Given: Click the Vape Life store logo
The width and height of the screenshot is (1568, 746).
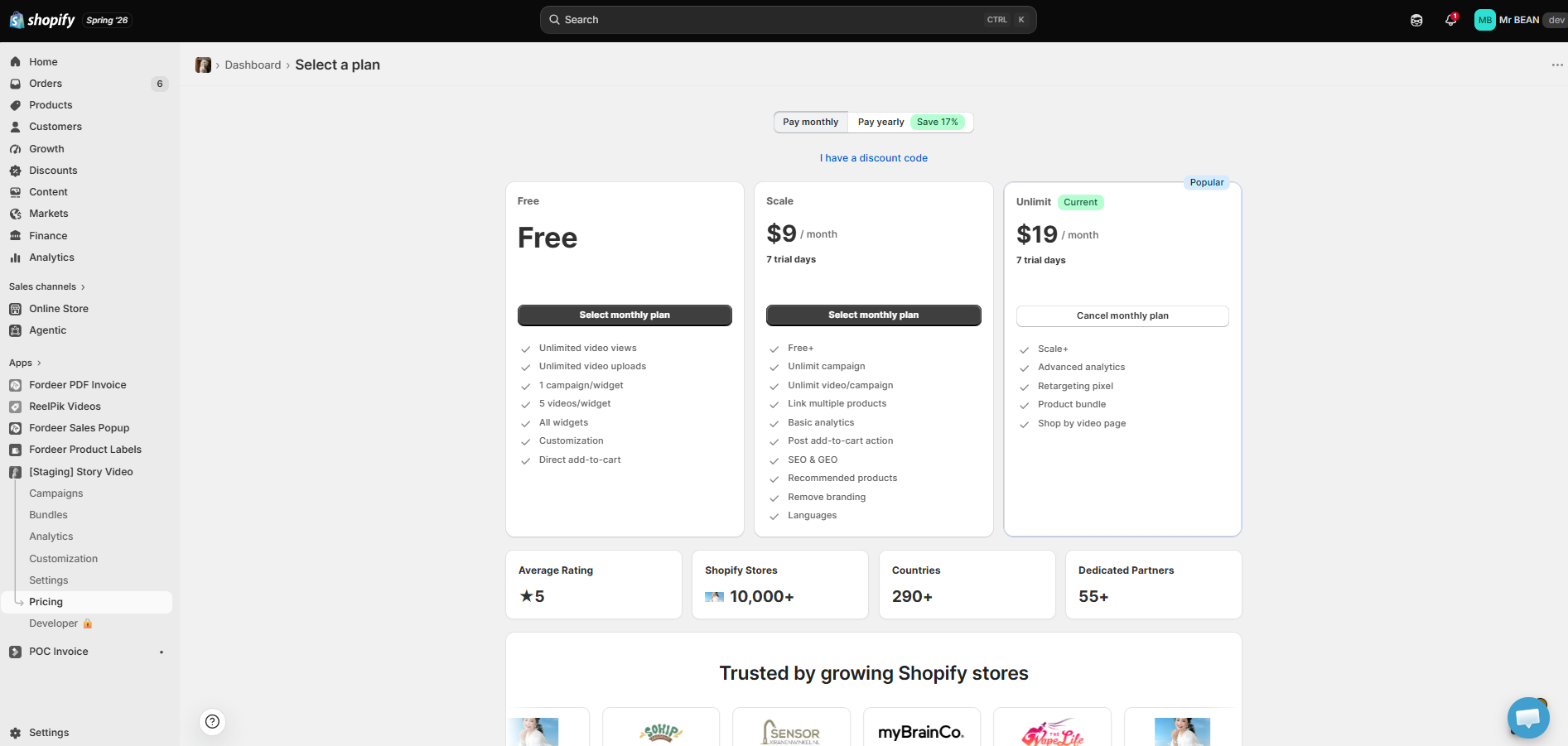Looking at the screenshot, I should tap(1052, 732).
